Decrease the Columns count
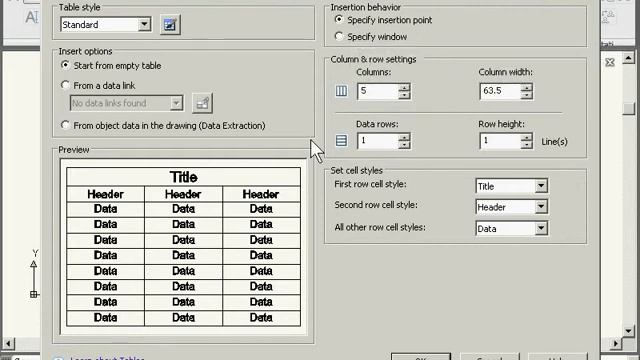The height and width of the screenshot is (360, 640). 404,95
